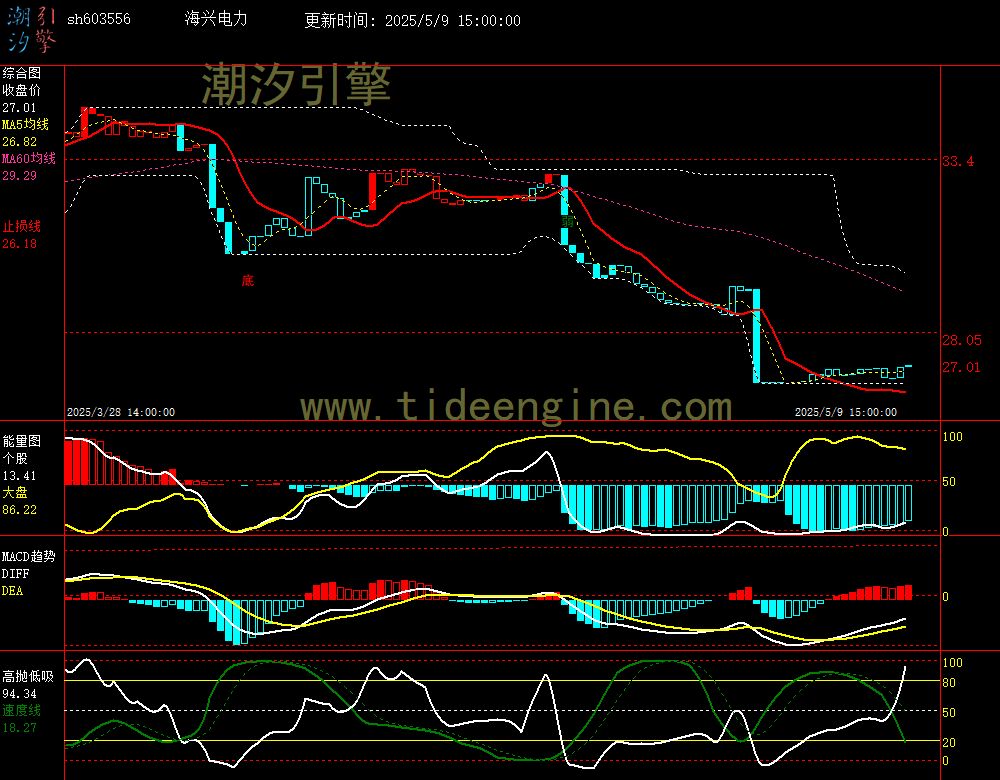This screenshot has width=1000, height=780.
Task: Click the speed line value 18.27
Action: coord(19,727)
